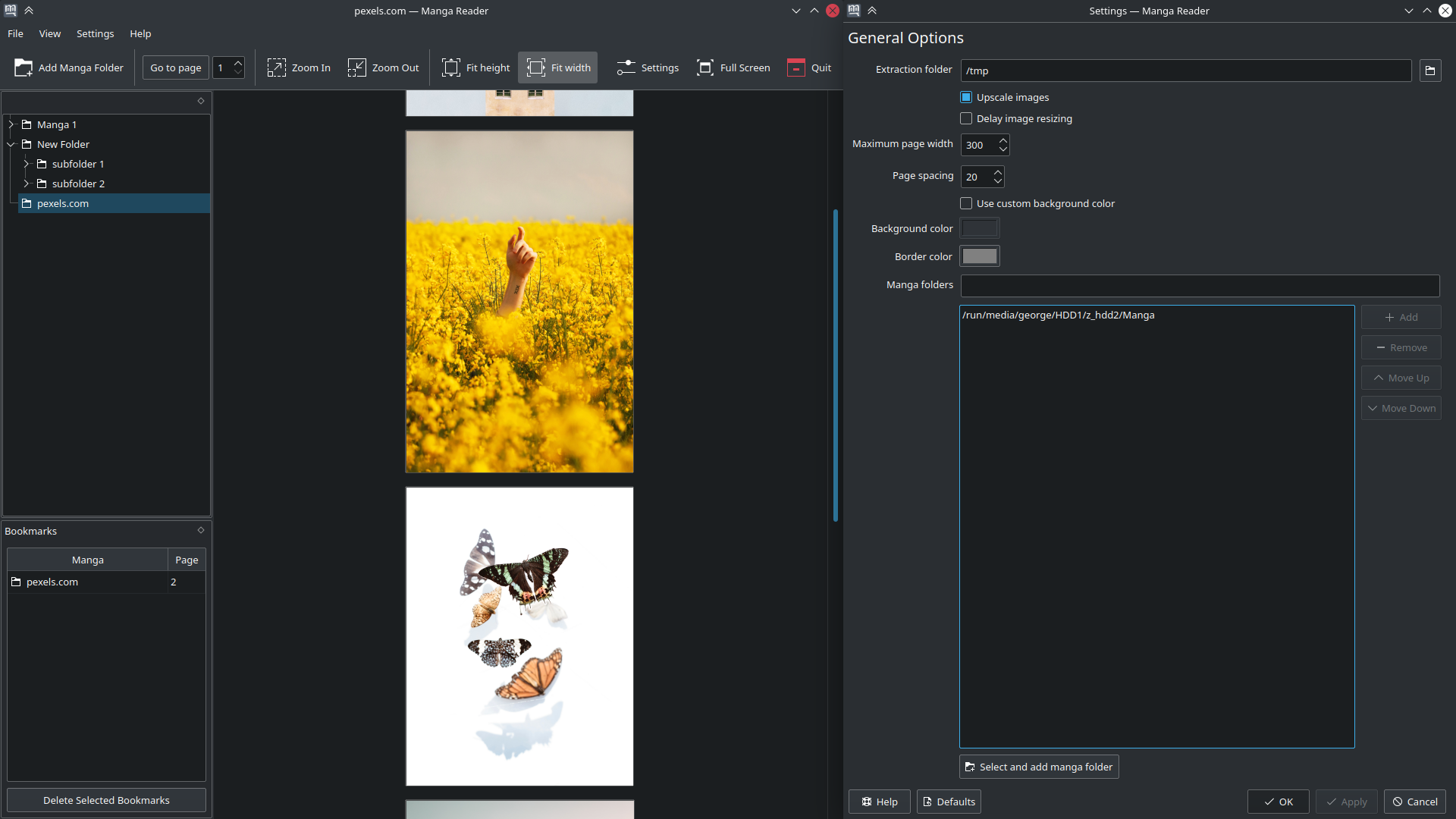Expand the Manga 1 tree folder
1456x819 pixels.
coord(11,124)
